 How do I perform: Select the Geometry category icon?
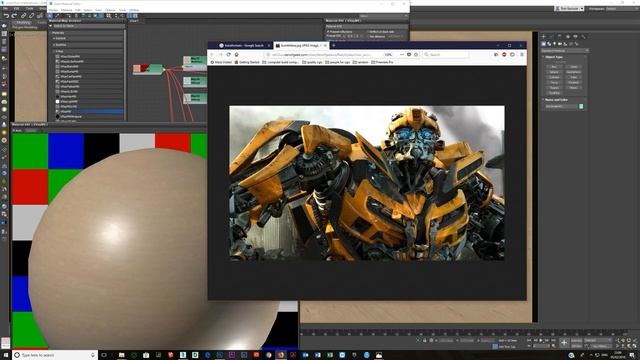pyautogui.click(x=543, y=44)
